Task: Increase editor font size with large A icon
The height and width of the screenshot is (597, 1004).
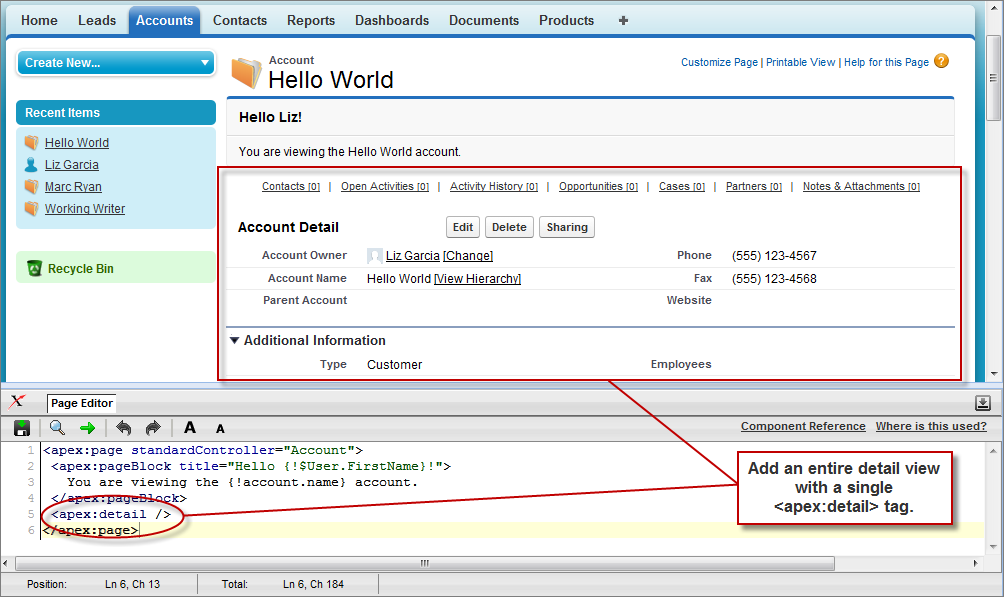Action: [x=189, y=428]
